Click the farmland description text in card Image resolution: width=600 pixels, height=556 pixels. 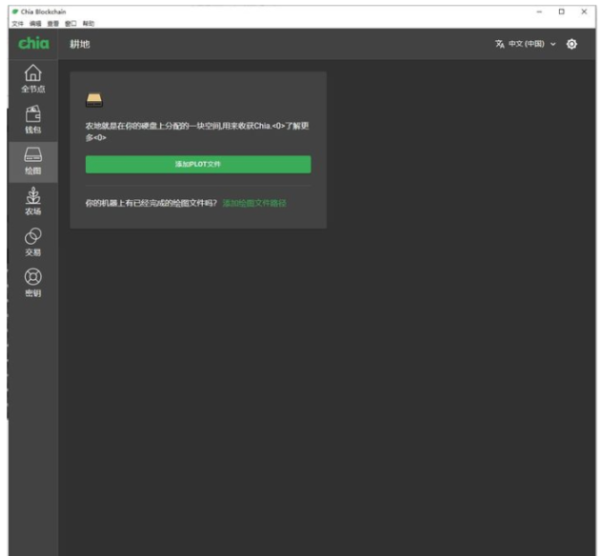(x=197, y=131)
